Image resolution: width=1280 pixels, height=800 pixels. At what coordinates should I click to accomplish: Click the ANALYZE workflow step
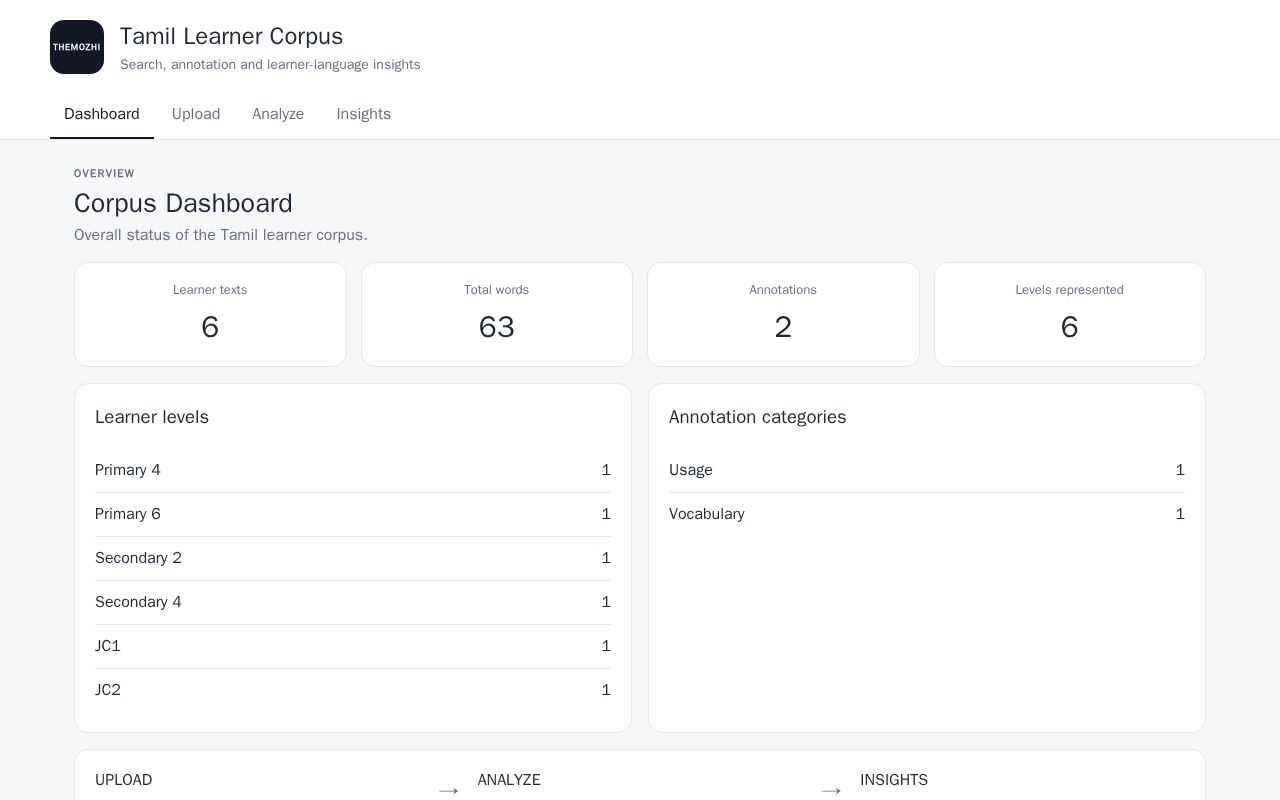(x=509, y=780)
